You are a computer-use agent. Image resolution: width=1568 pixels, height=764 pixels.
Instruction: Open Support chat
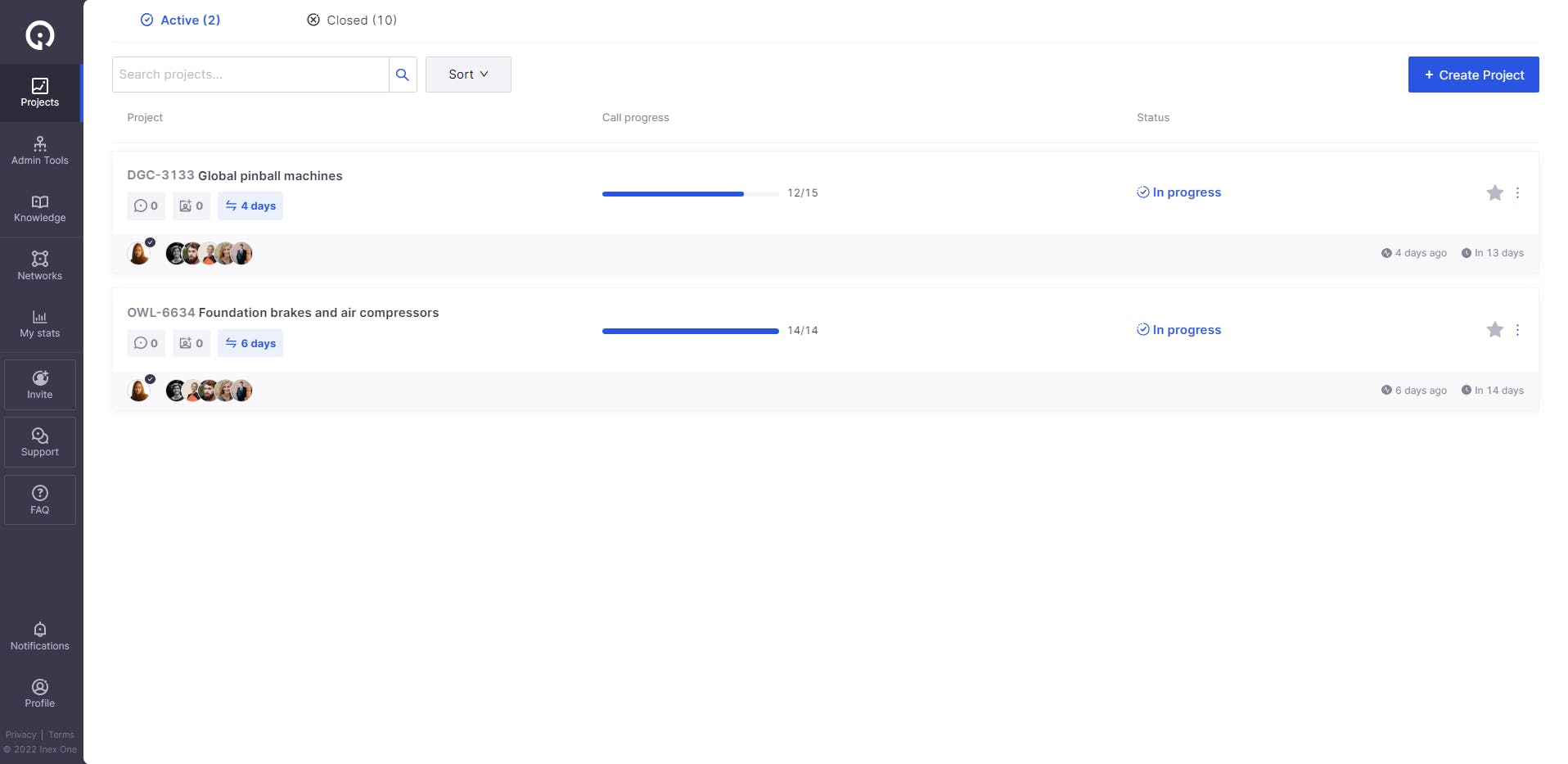[x=40, y=442]
